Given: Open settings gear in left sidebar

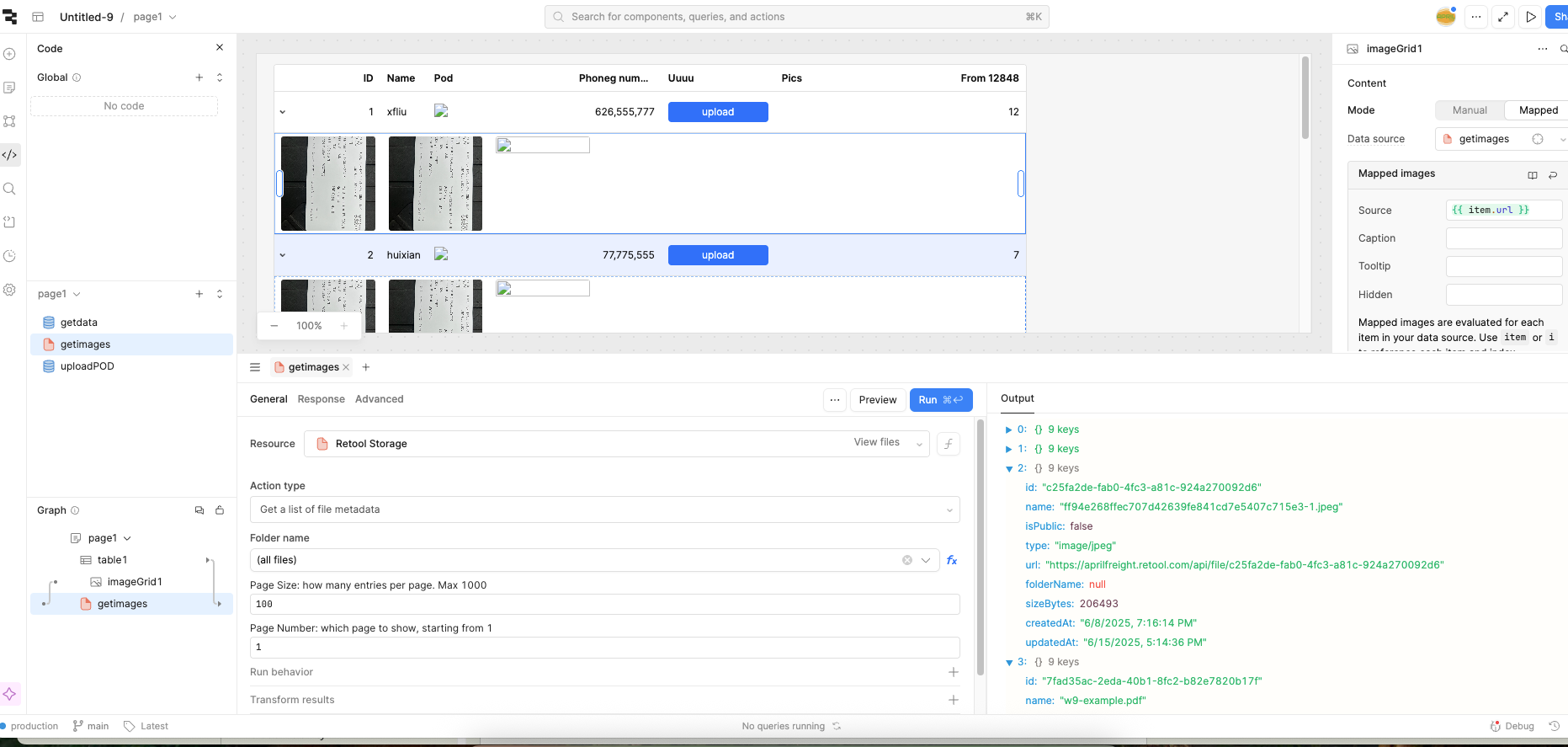Looking at the screenshot, I should pos(10,290).
